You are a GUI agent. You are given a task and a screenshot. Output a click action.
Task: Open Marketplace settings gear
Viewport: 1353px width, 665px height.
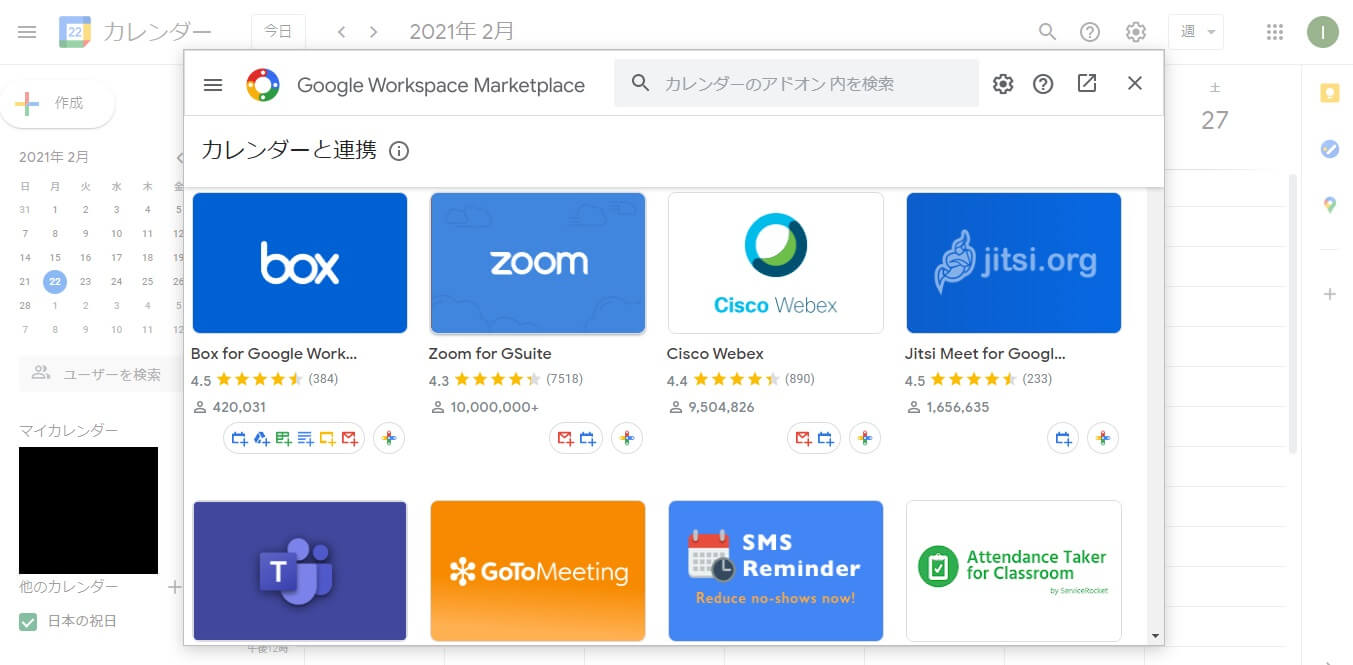(x=1003, y=84)
